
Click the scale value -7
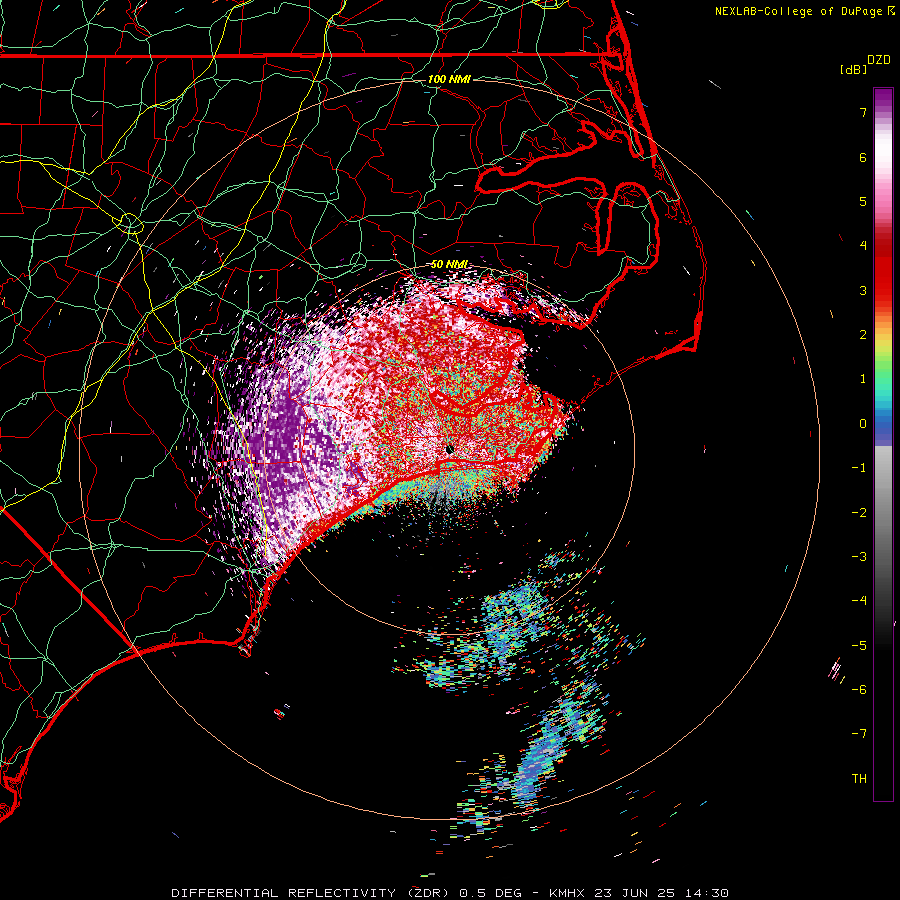point(859,734)
